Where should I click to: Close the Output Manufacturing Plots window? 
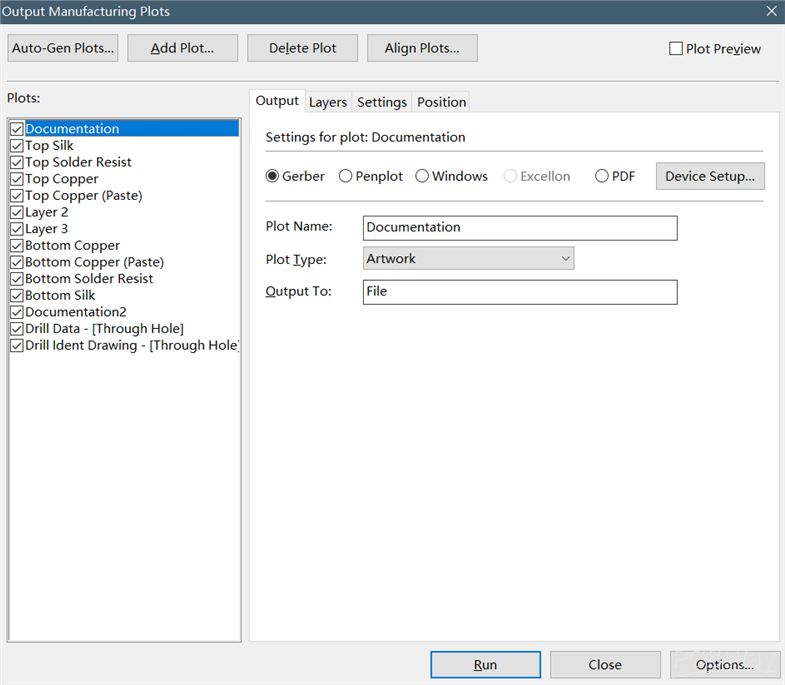point(771,11)
